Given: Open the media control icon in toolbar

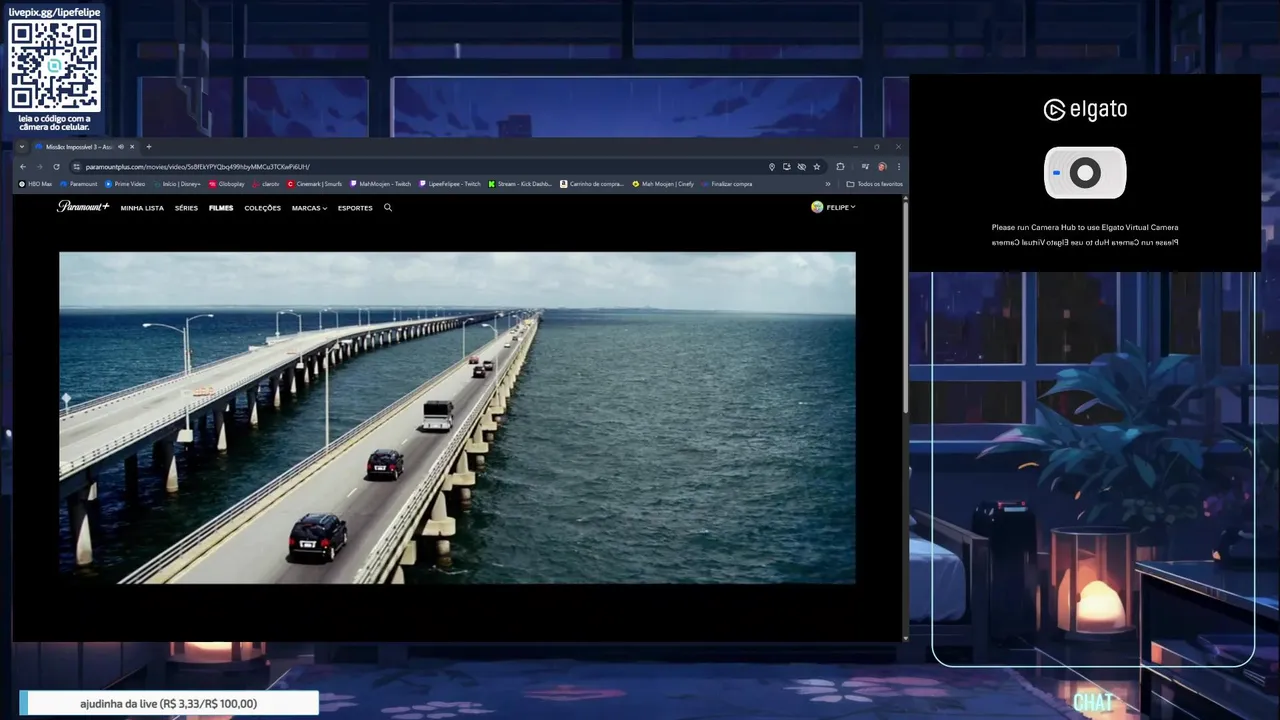Looking at the screenshot, I should pos(865,167).
